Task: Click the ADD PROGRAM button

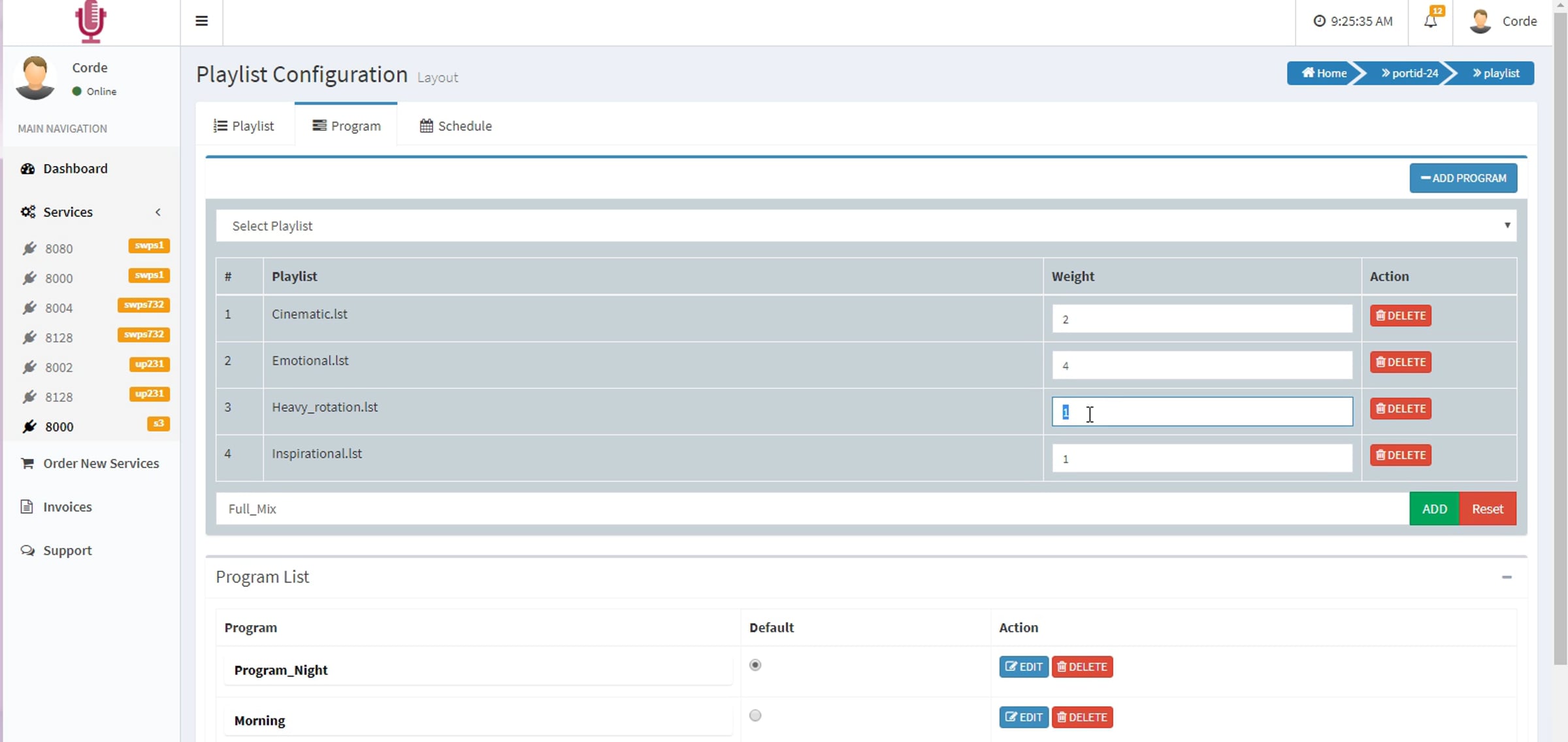Action: [1463, 178]
